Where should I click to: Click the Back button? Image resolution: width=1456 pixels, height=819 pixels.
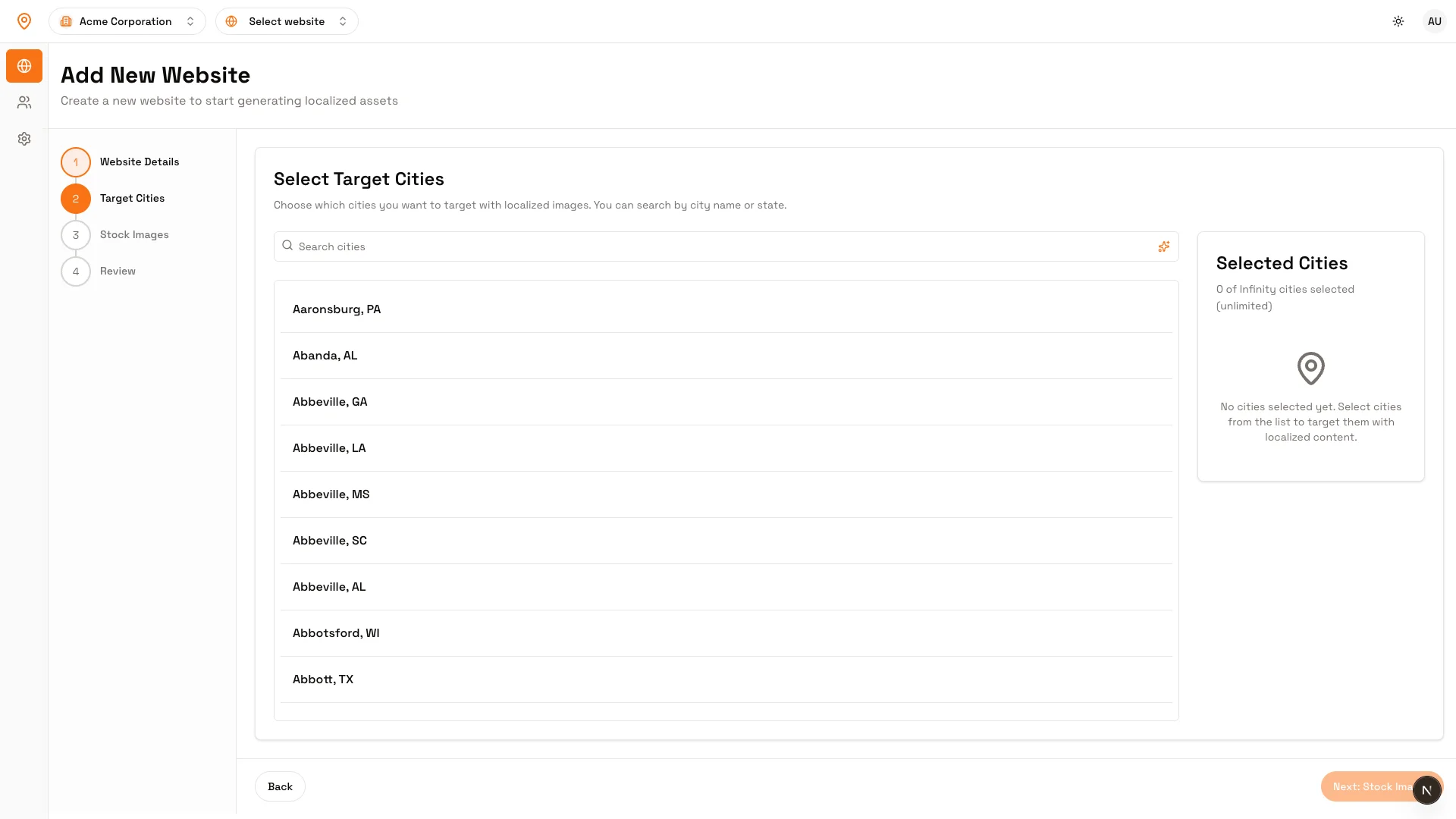[280, 786]
